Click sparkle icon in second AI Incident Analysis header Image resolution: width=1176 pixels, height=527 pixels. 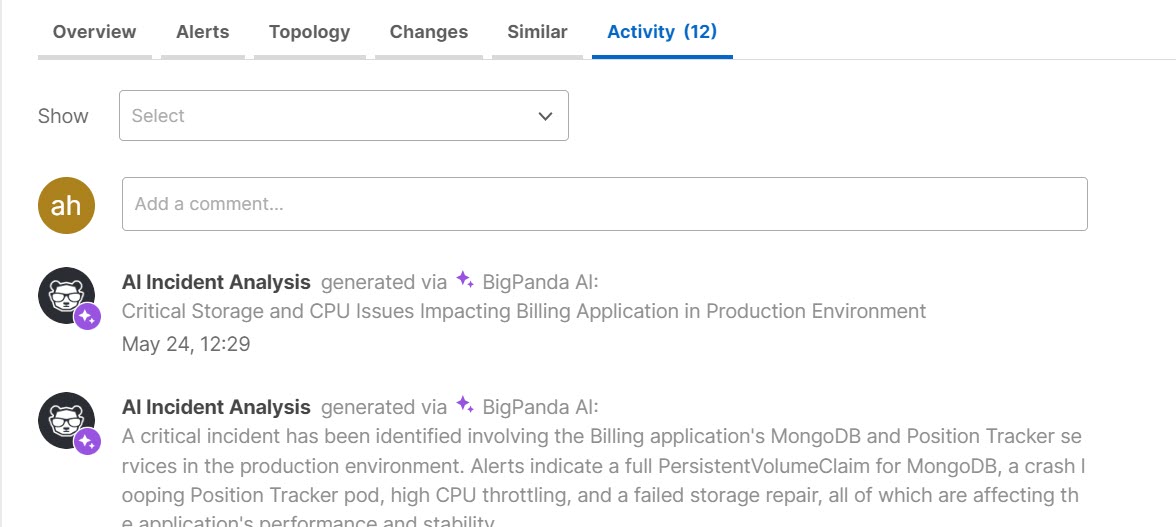[x=465, y=405]
